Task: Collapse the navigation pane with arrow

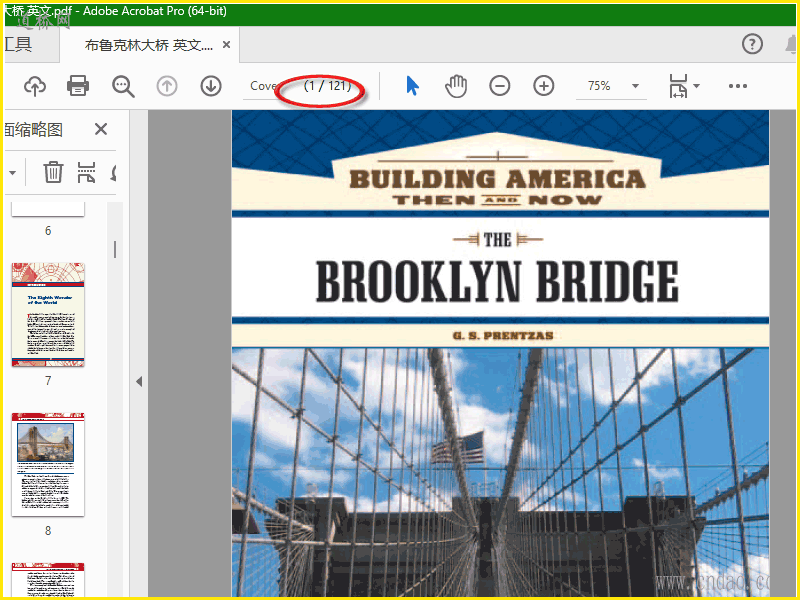Action: [139, 381]
